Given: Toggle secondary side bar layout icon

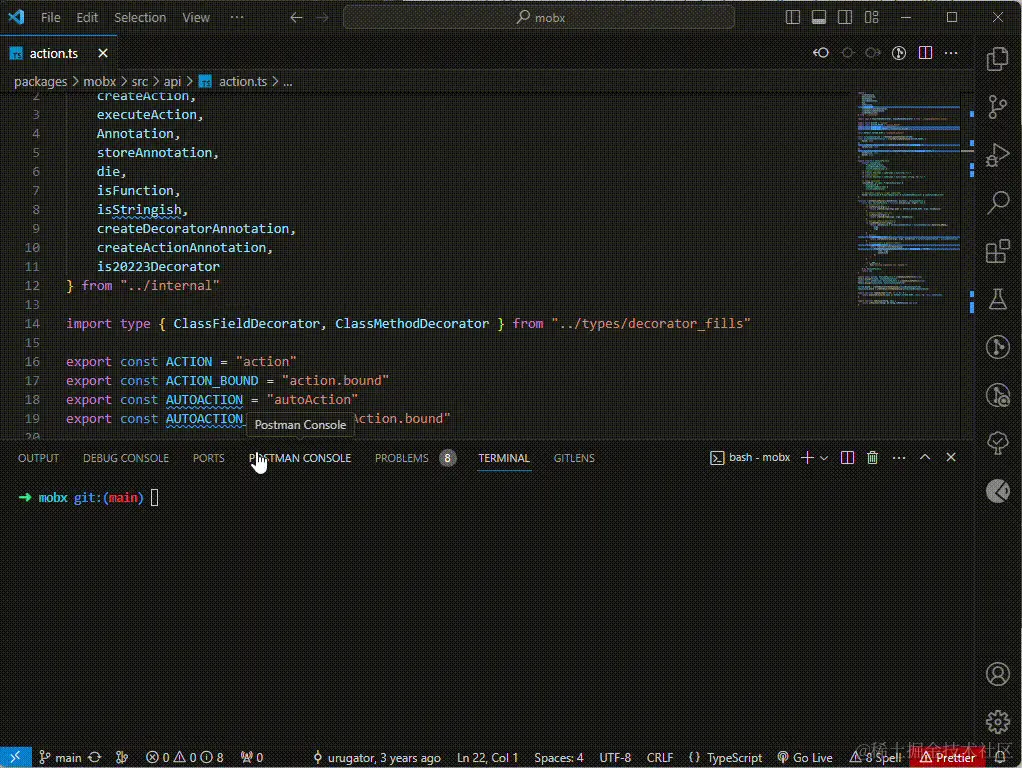Looking at the screenshot, I should 845,18.
